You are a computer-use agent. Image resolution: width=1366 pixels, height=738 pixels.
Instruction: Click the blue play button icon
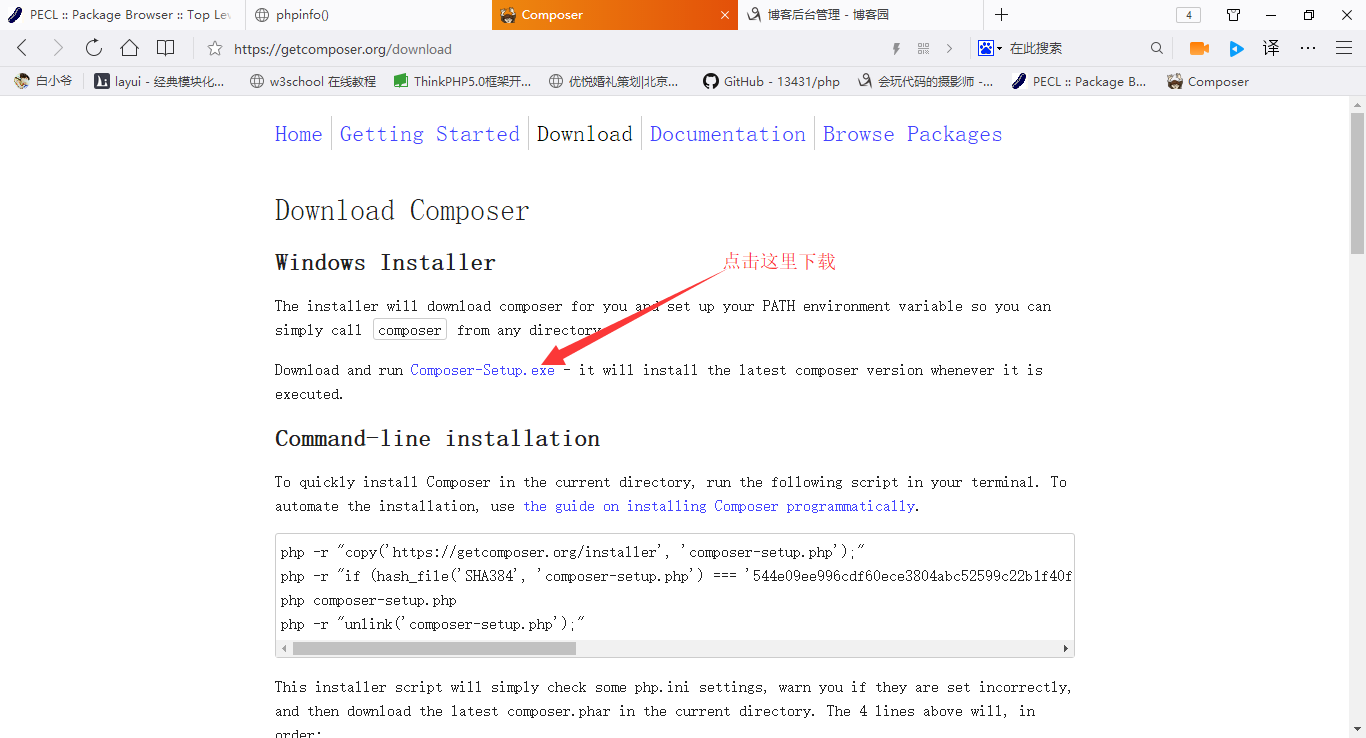click(1236, 48)
